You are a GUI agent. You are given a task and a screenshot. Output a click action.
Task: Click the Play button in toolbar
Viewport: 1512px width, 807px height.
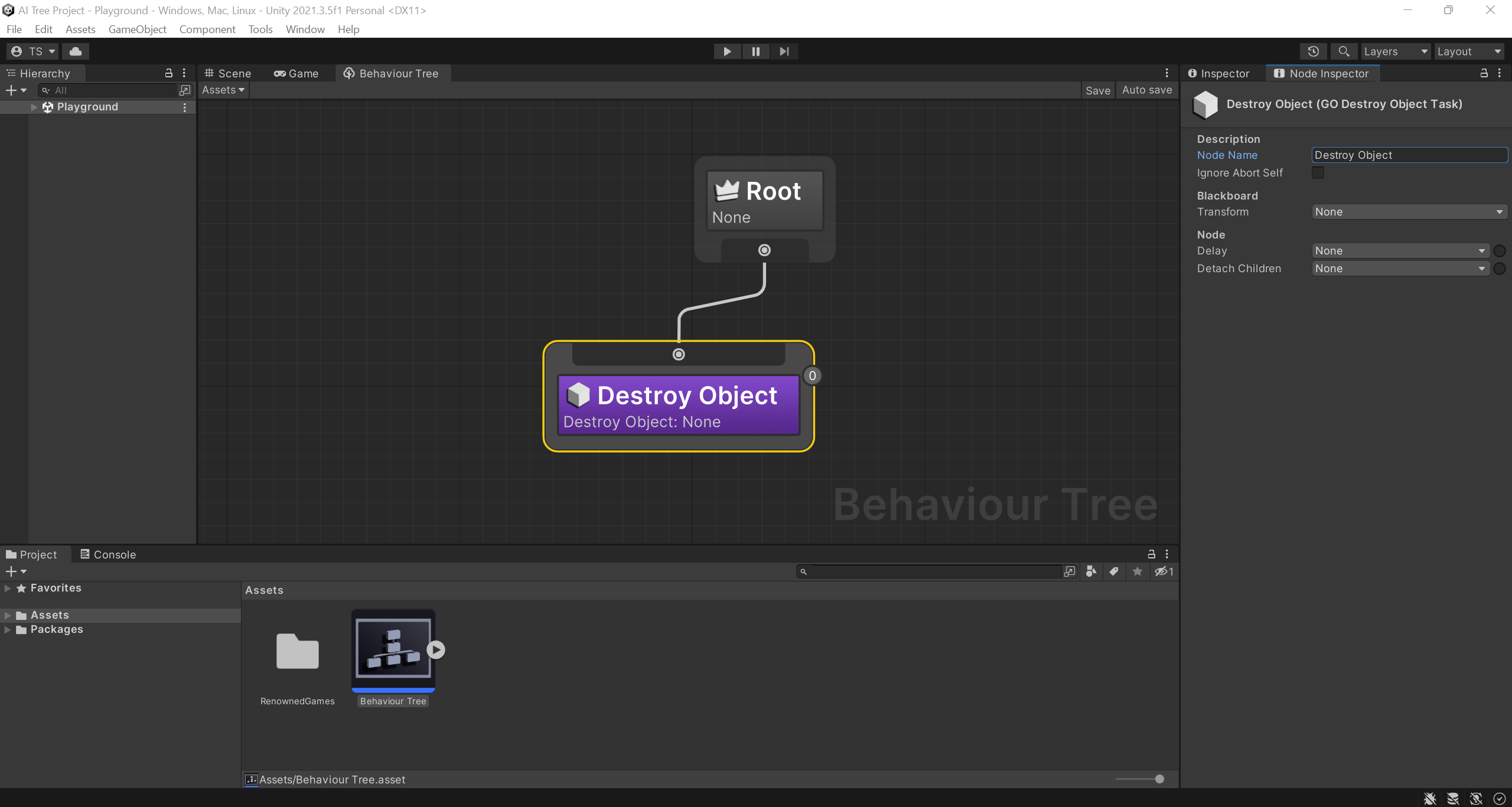click(x=727, y=51)
